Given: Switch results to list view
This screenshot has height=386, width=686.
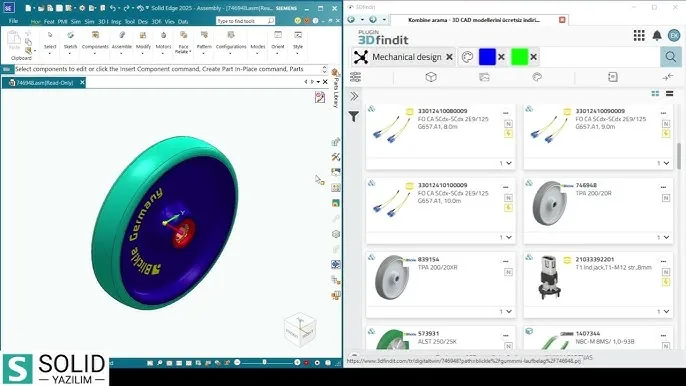Looking at the screenshot, I should (x=669, y=93).
